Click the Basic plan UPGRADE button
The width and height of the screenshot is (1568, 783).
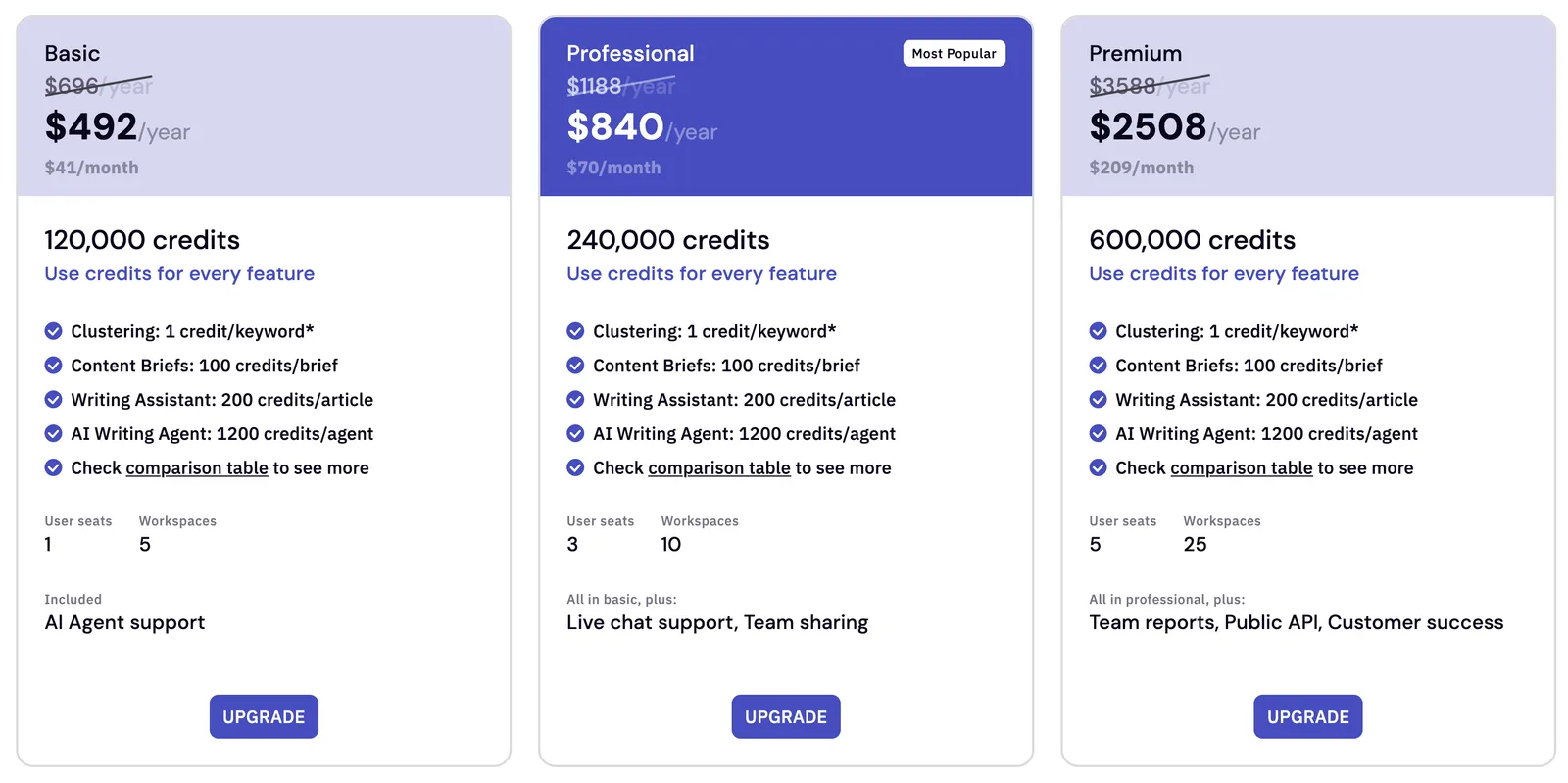click(x=264, y=716)
